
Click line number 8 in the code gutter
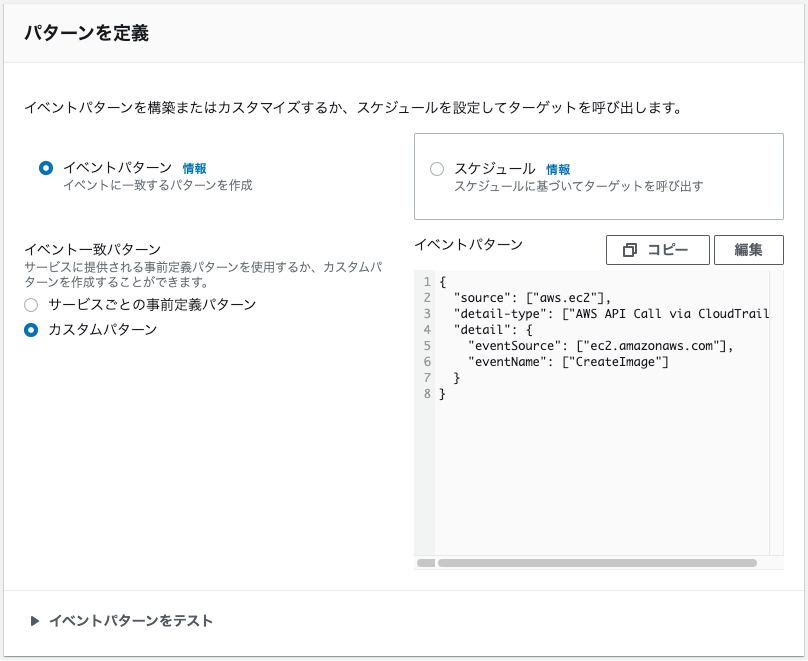[x=427, y=394]
